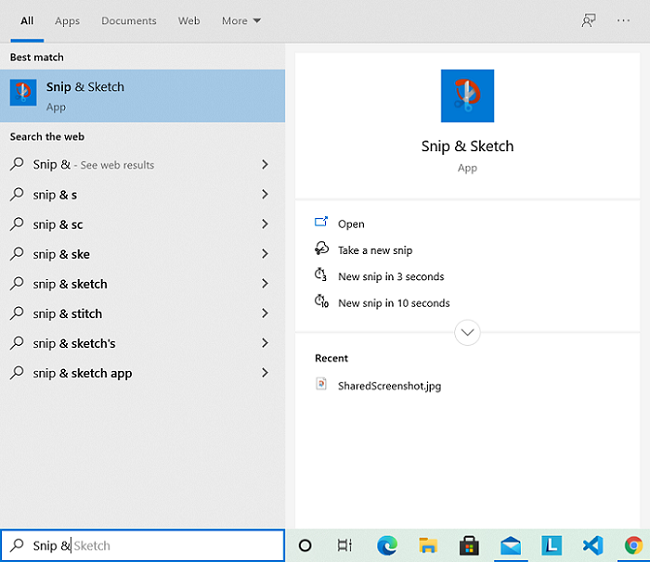This screenshot has width=650, height=562.
Task: Expand the 'snip & sketch app' suggestion arrow
Action: pos(265,373)
